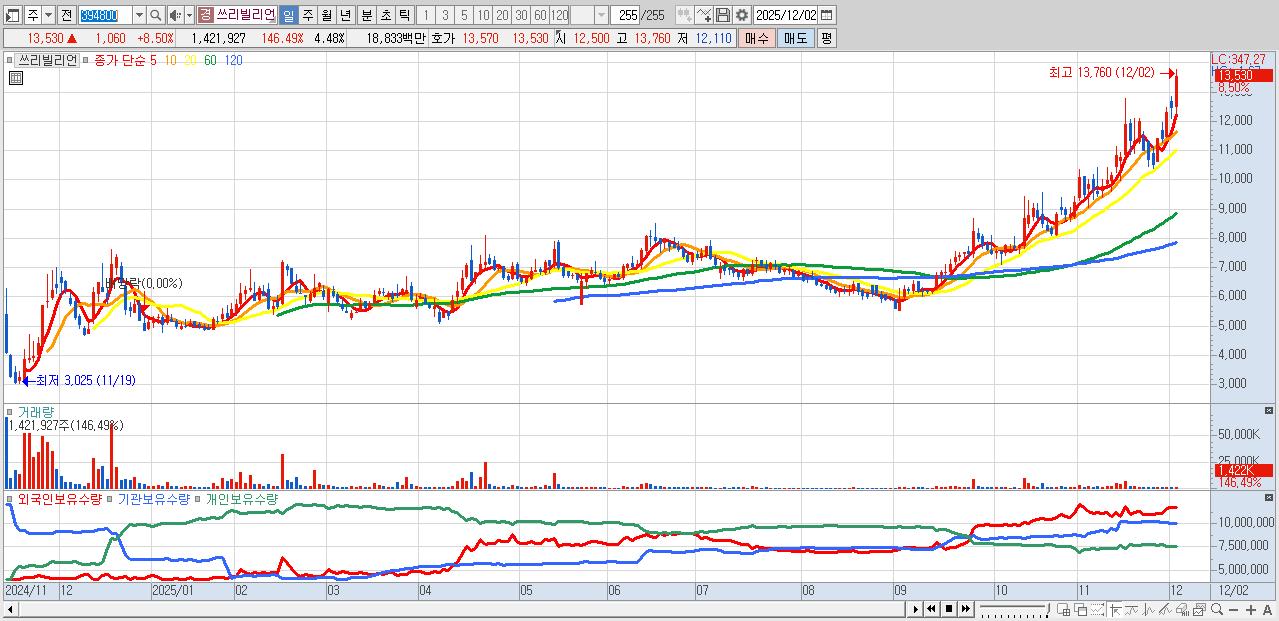Image resolution: width=1279 pixels, height=621 pixels.
Task: Click the stock code field 394800
Action: [104, 15]
